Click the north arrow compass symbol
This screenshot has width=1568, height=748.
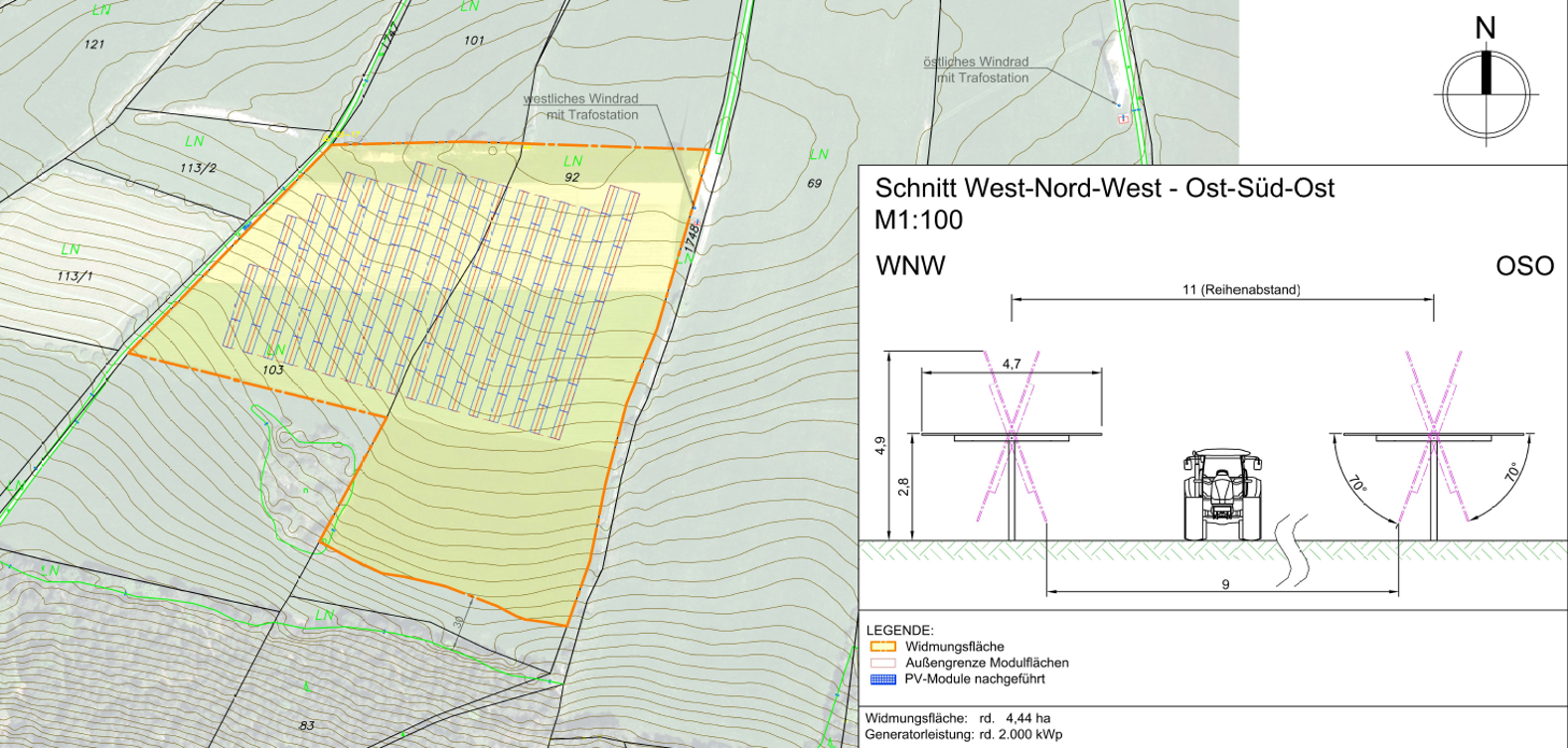pyautogui.click(x=1486, y=93)
